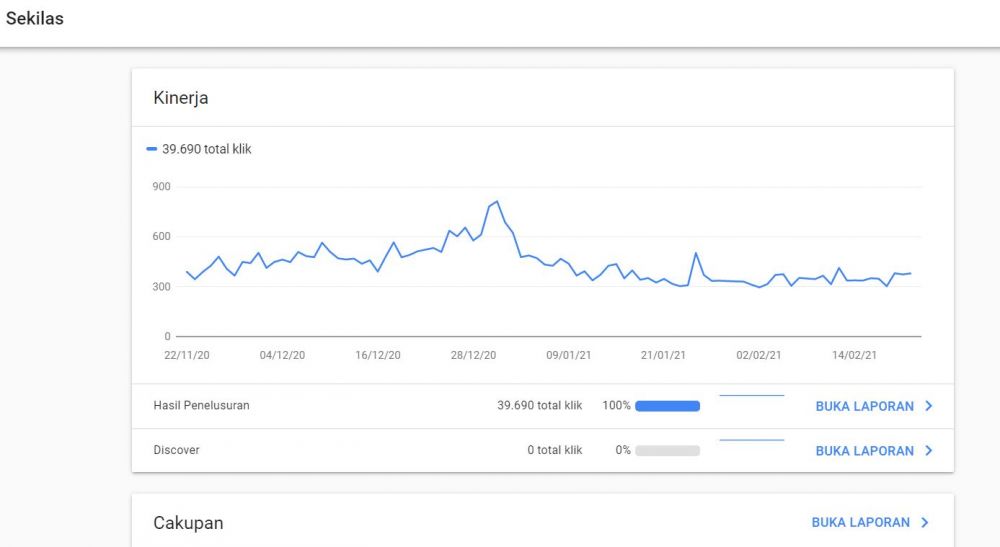Select the Discover row label
Screen dimensions: 1000x547
176,450
